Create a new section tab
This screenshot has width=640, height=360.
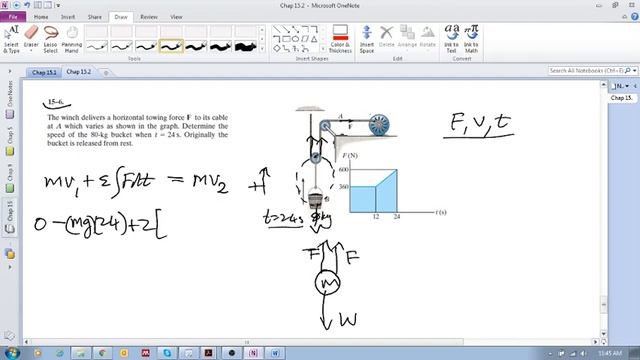pos(106,73)
